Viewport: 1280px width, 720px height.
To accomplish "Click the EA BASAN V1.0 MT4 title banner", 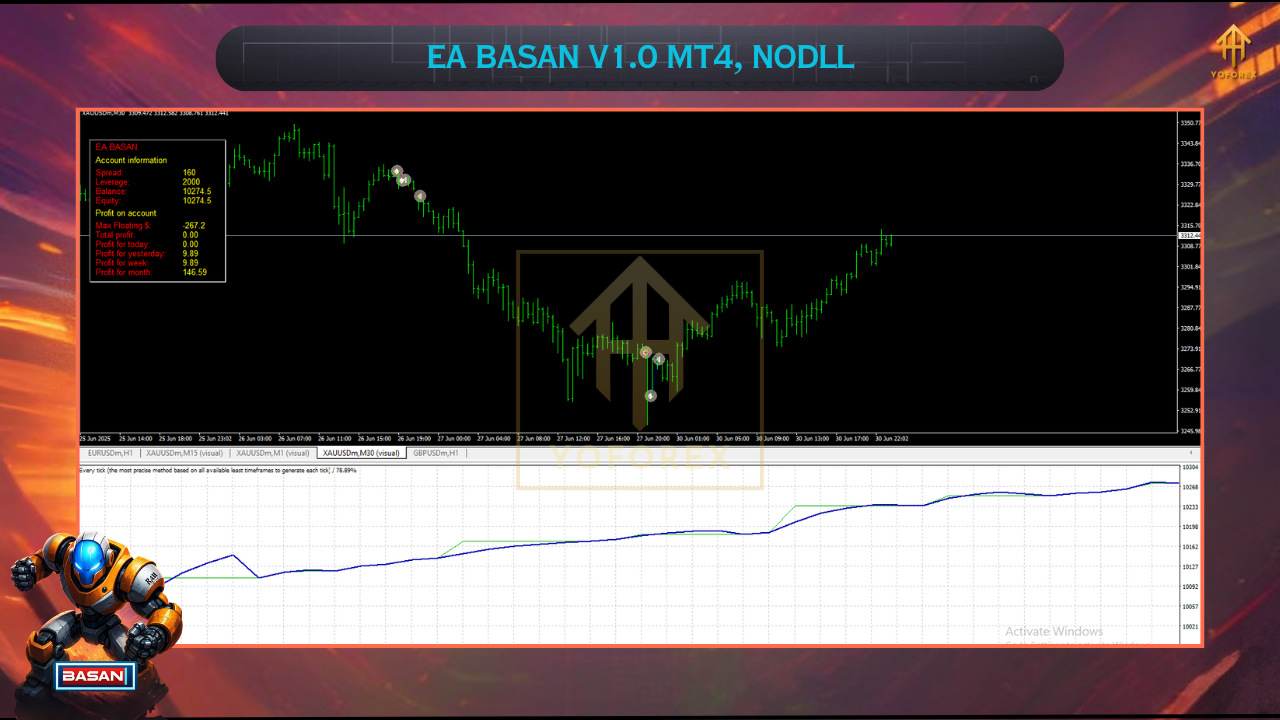I will point(639,58).
